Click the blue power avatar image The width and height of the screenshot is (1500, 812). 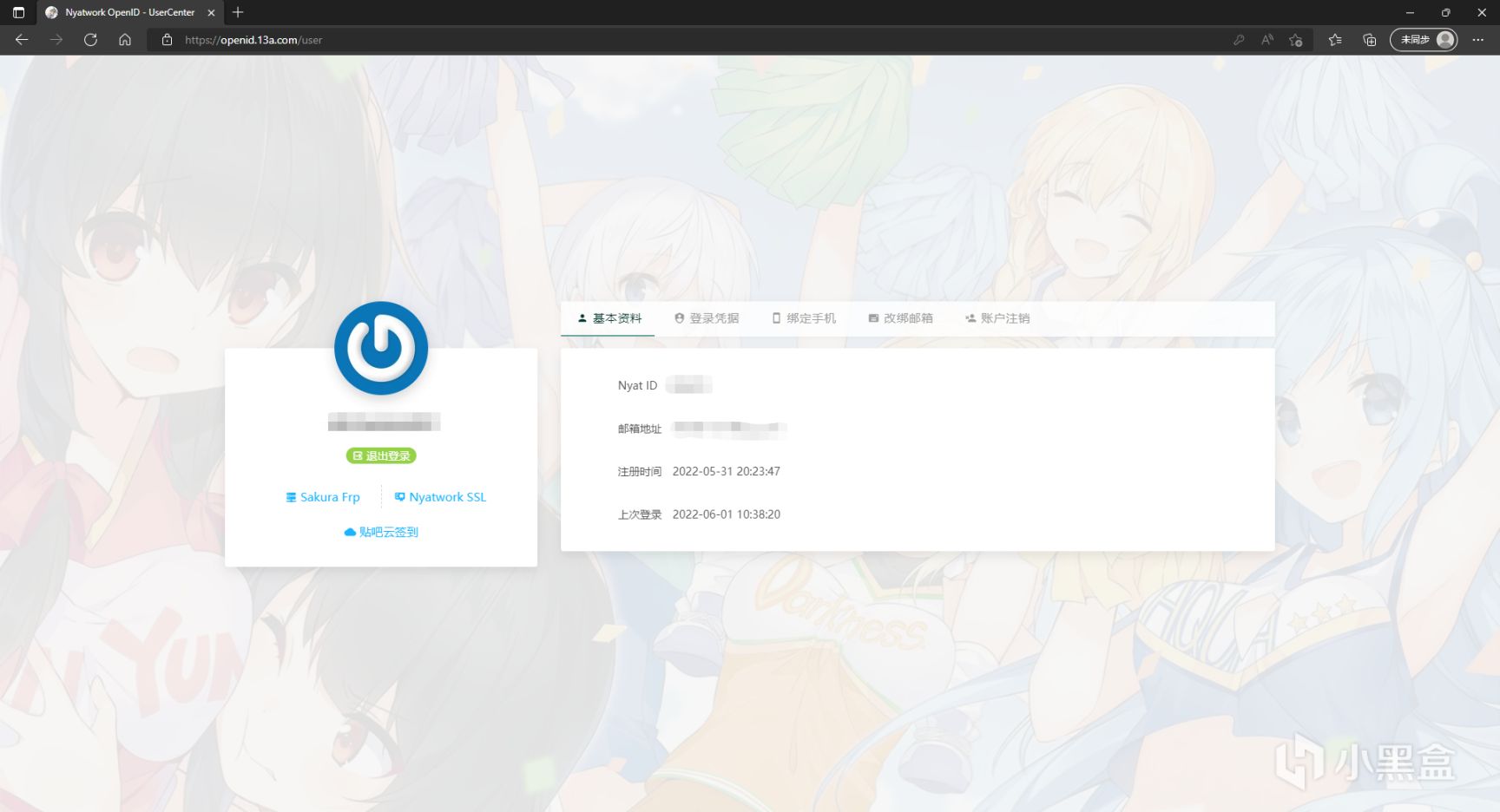pos(381,348)
